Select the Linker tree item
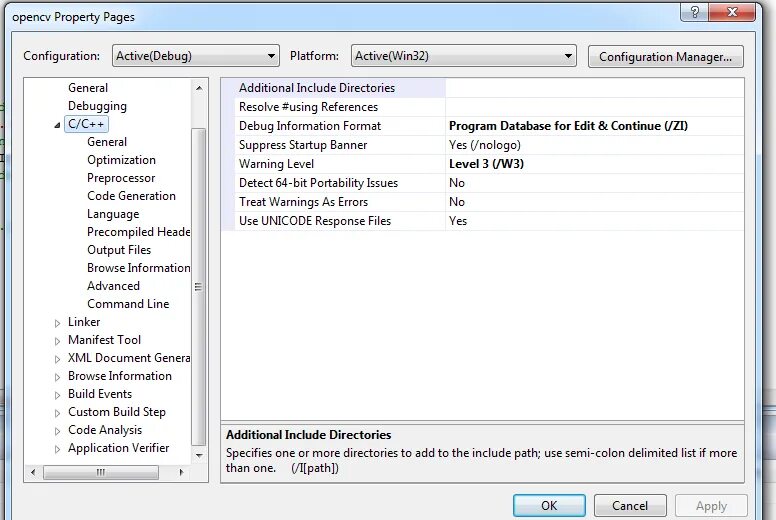The height and width of the screenshot is (520, 776). (x=84, y=322)
